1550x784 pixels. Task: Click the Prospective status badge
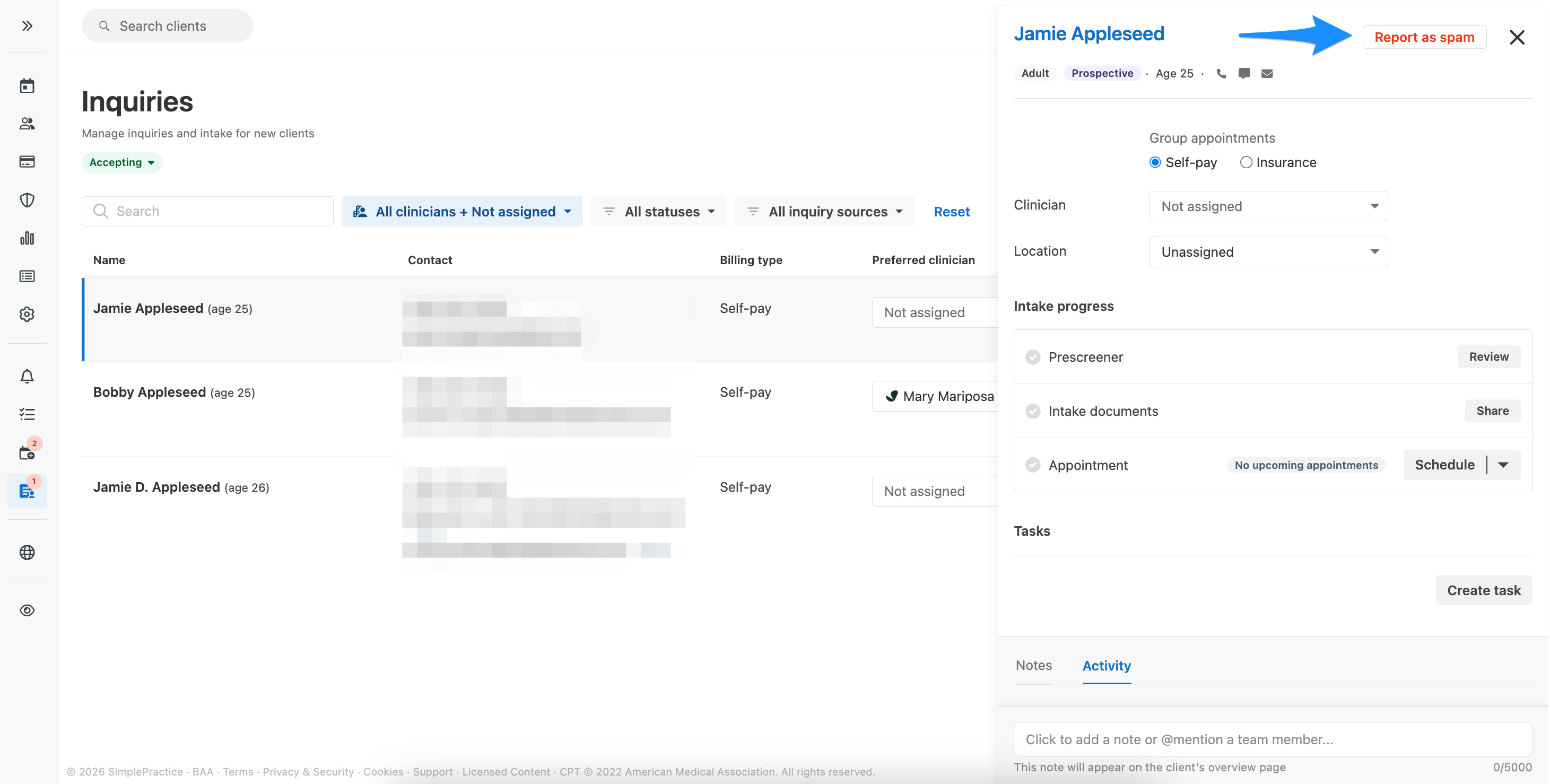[1102, 73]
